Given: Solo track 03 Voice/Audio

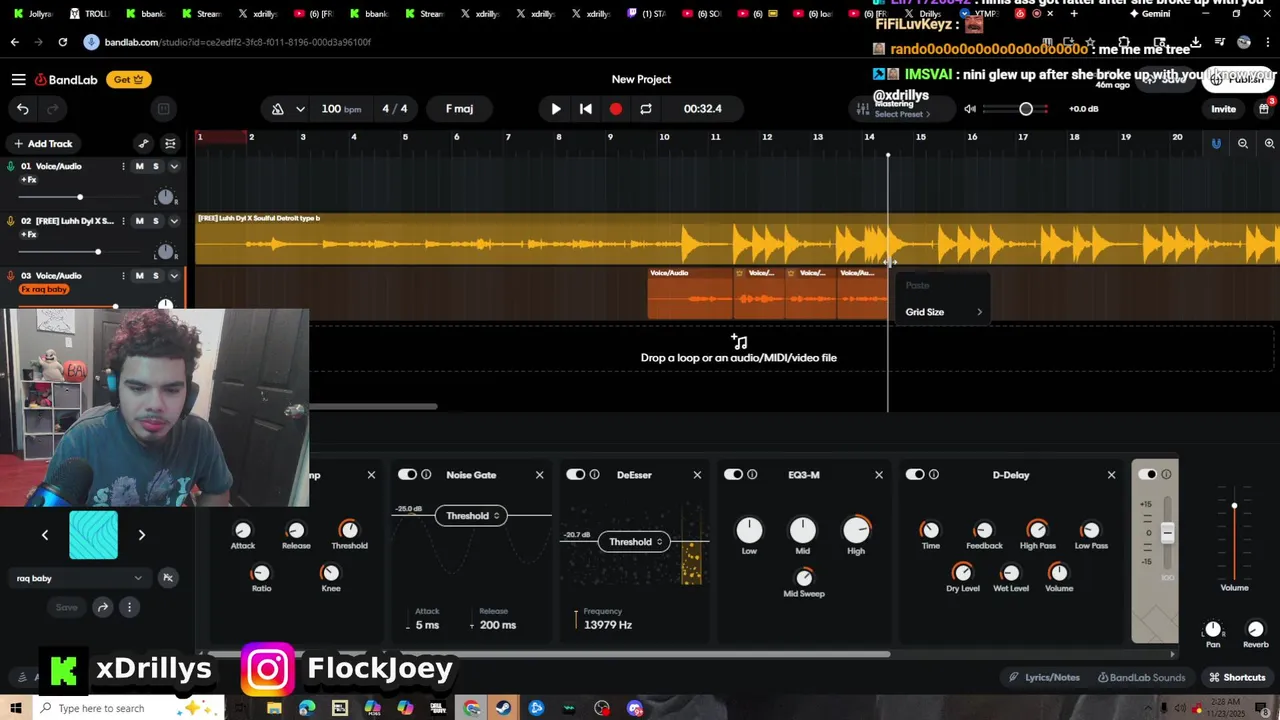Looking at the screenshot, I should pos(155,276).
